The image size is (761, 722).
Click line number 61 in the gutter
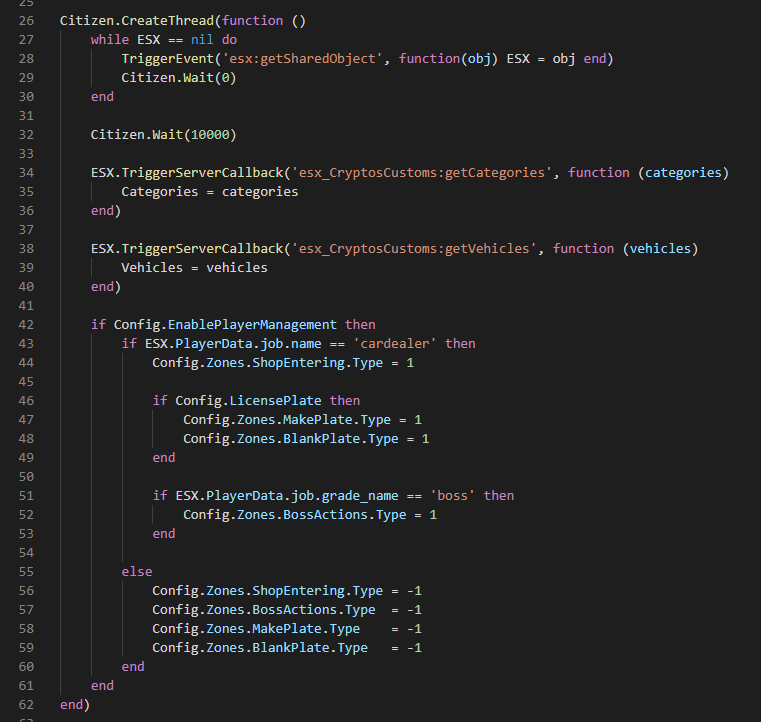26,686
